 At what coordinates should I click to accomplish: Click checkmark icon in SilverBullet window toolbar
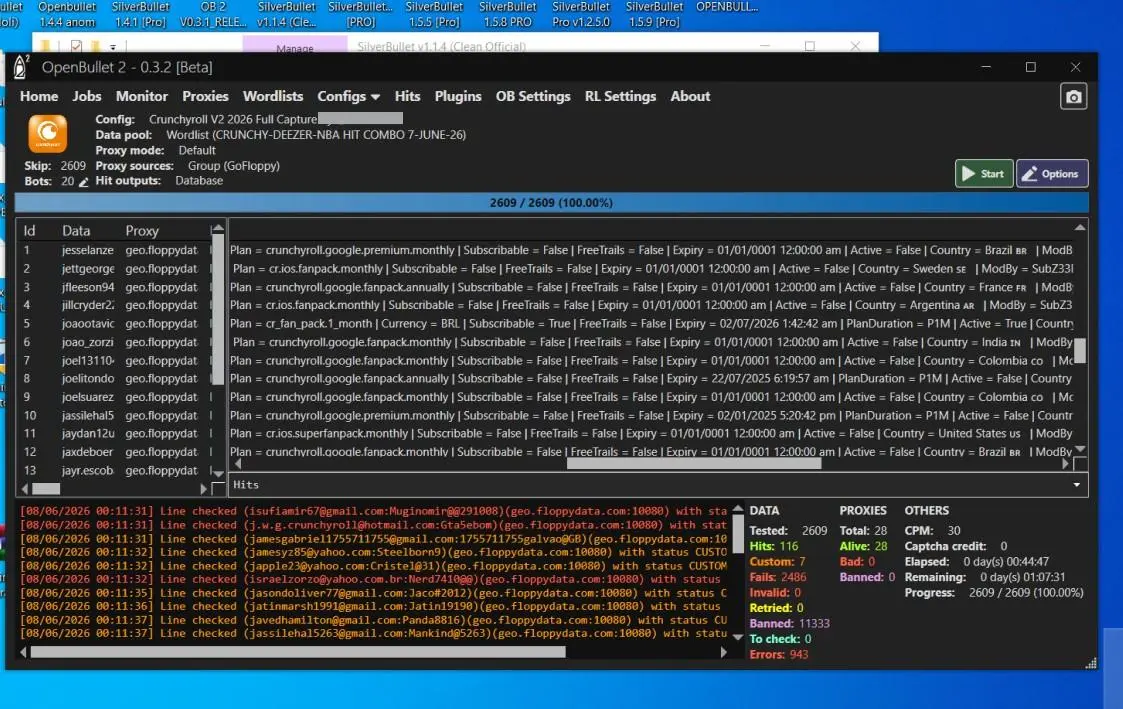pos(76,47)
